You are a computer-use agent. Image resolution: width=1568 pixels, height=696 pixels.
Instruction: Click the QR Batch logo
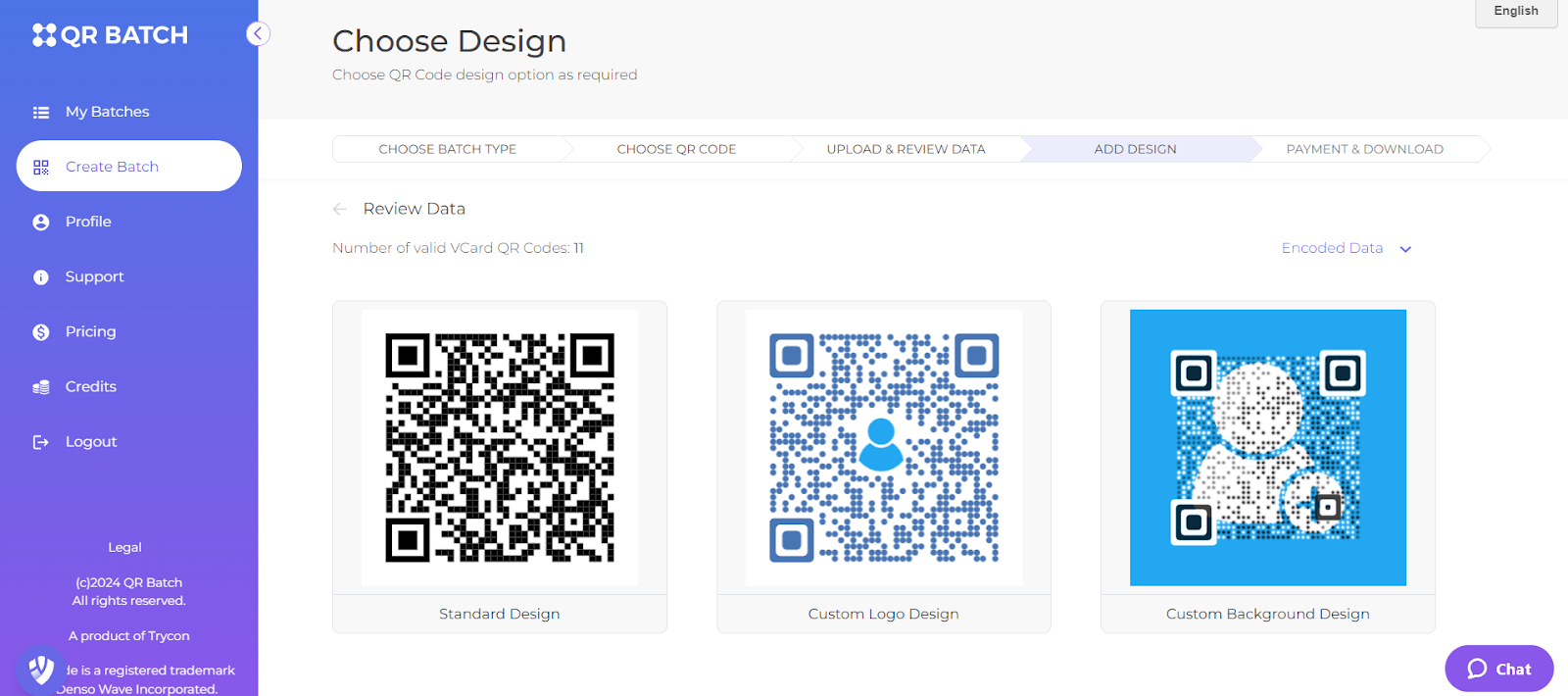tap(110, 35)
